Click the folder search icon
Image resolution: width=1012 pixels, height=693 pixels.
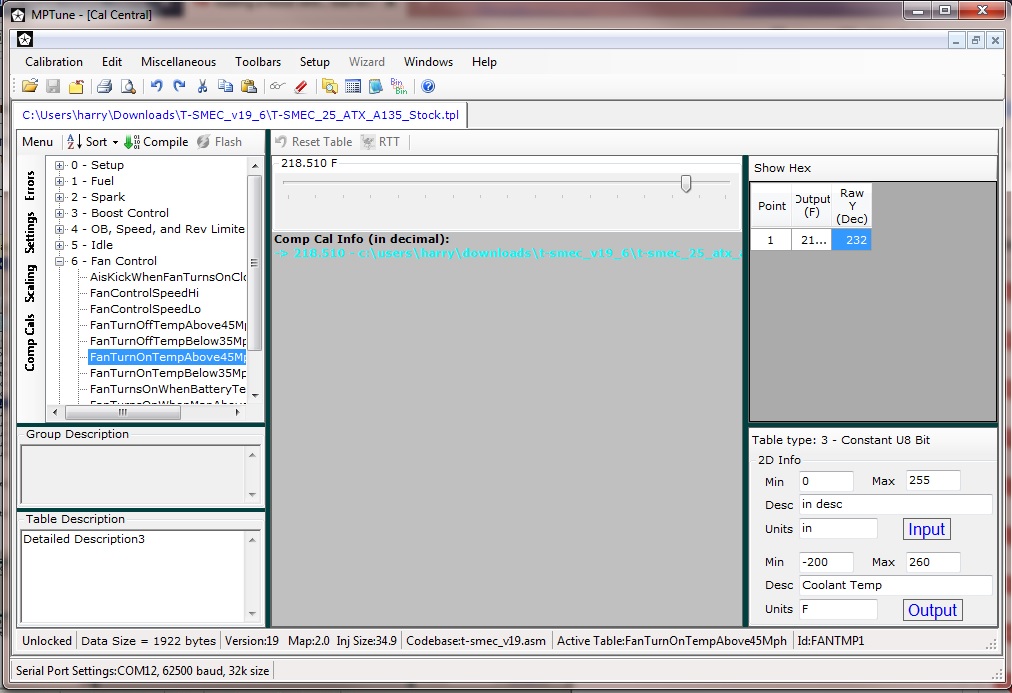[x=330, y=86]
